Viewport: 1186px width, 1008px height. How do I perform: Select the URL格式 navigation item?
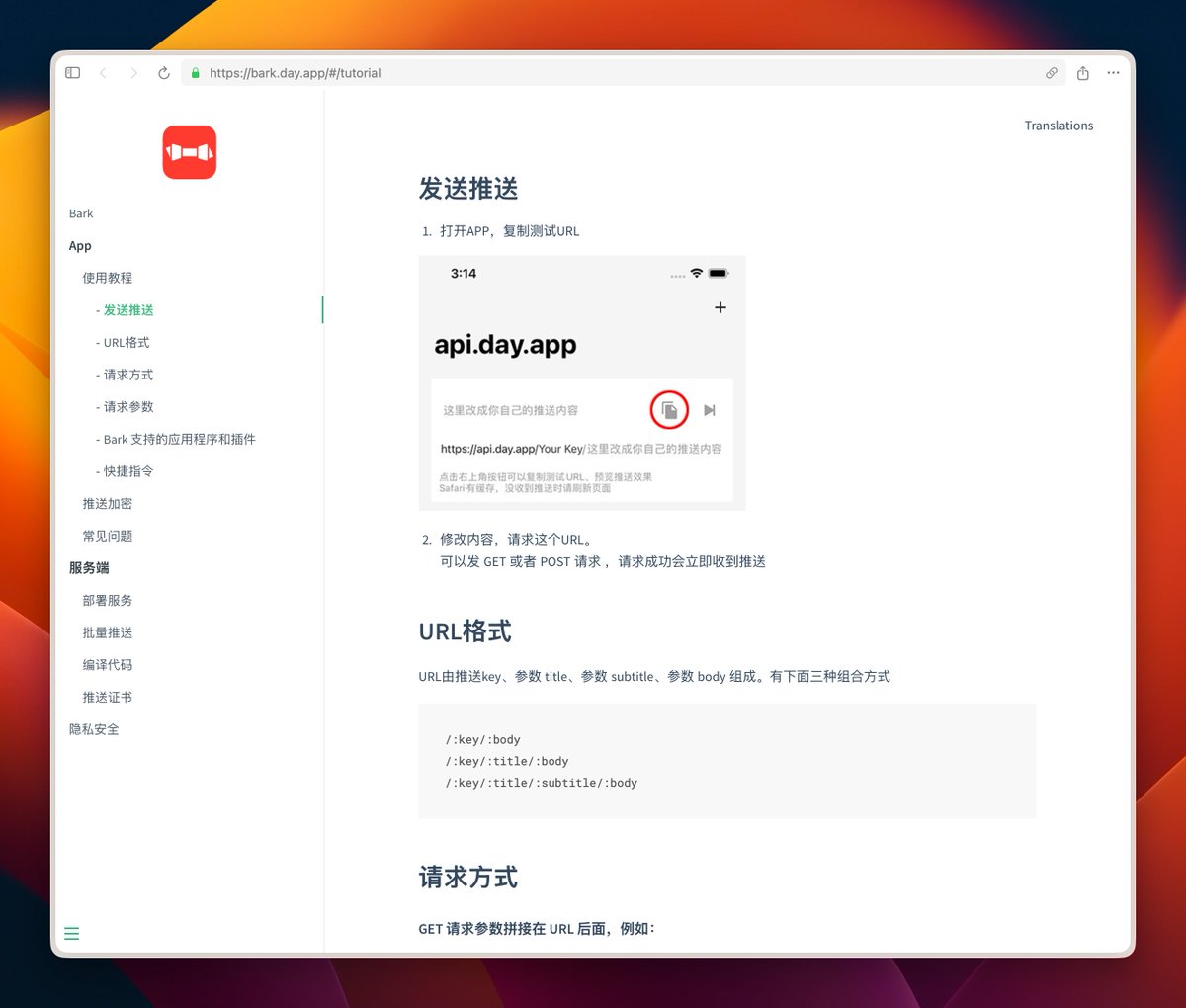click(x=124, y=342)
